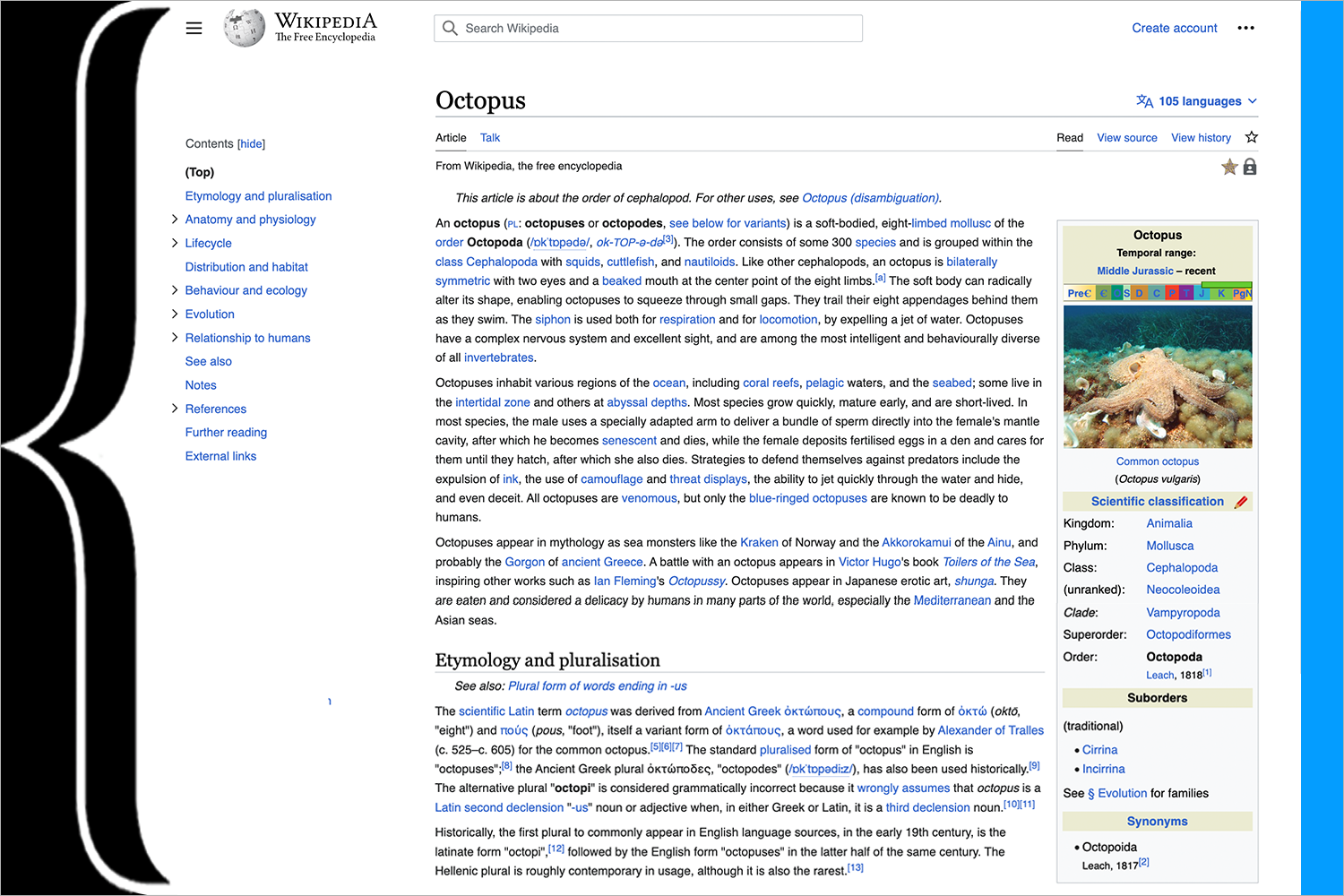Click footnote reference [13] after rarest
The width and height of the screenshot is (1344, 896).
pyautogui.click(x=855, y=867)
